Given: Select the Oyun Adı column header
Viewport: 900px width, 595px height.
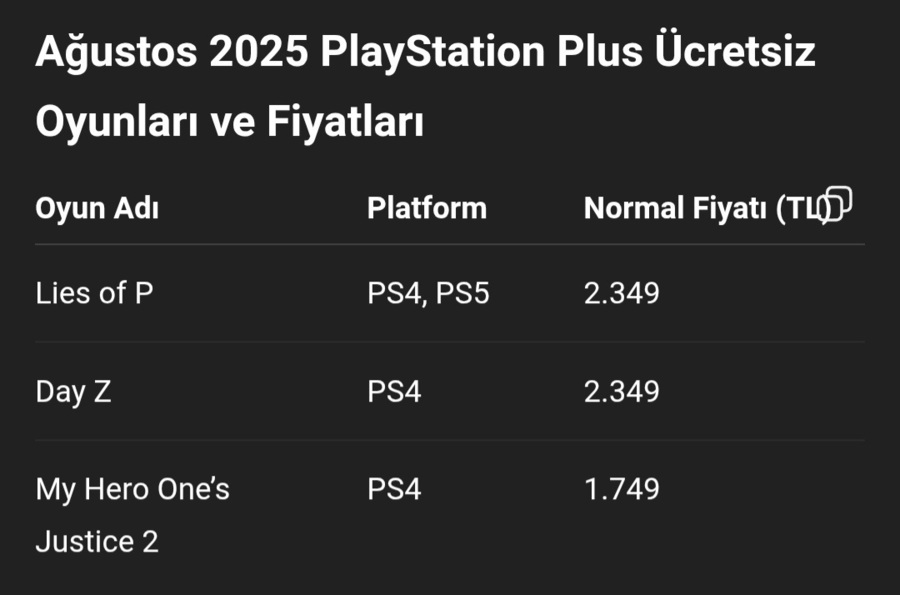Looking at the screenshot, I should pyautogui.click(x=97, y=208).
